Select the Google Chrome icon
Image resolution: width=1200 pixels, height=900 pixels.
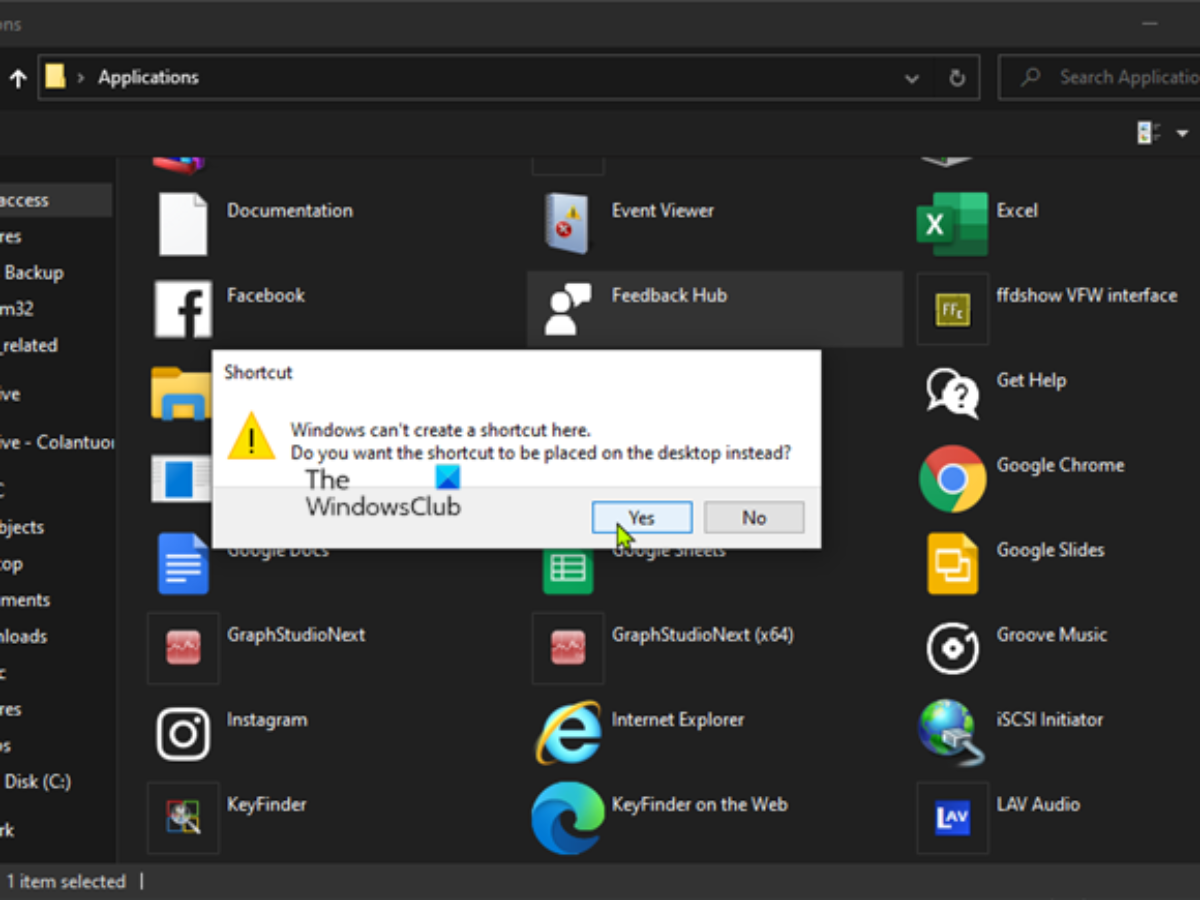click(x=952, y=478)
